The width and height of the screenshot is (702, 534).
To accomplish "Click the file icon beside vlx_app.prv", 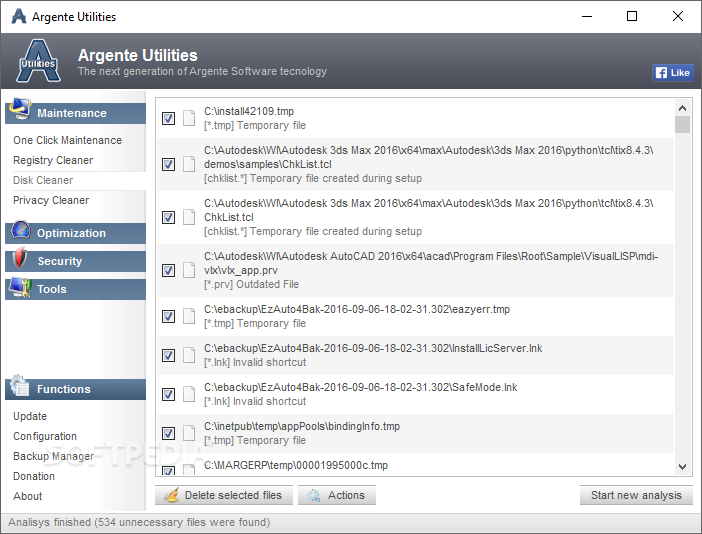I will [189, 270].
